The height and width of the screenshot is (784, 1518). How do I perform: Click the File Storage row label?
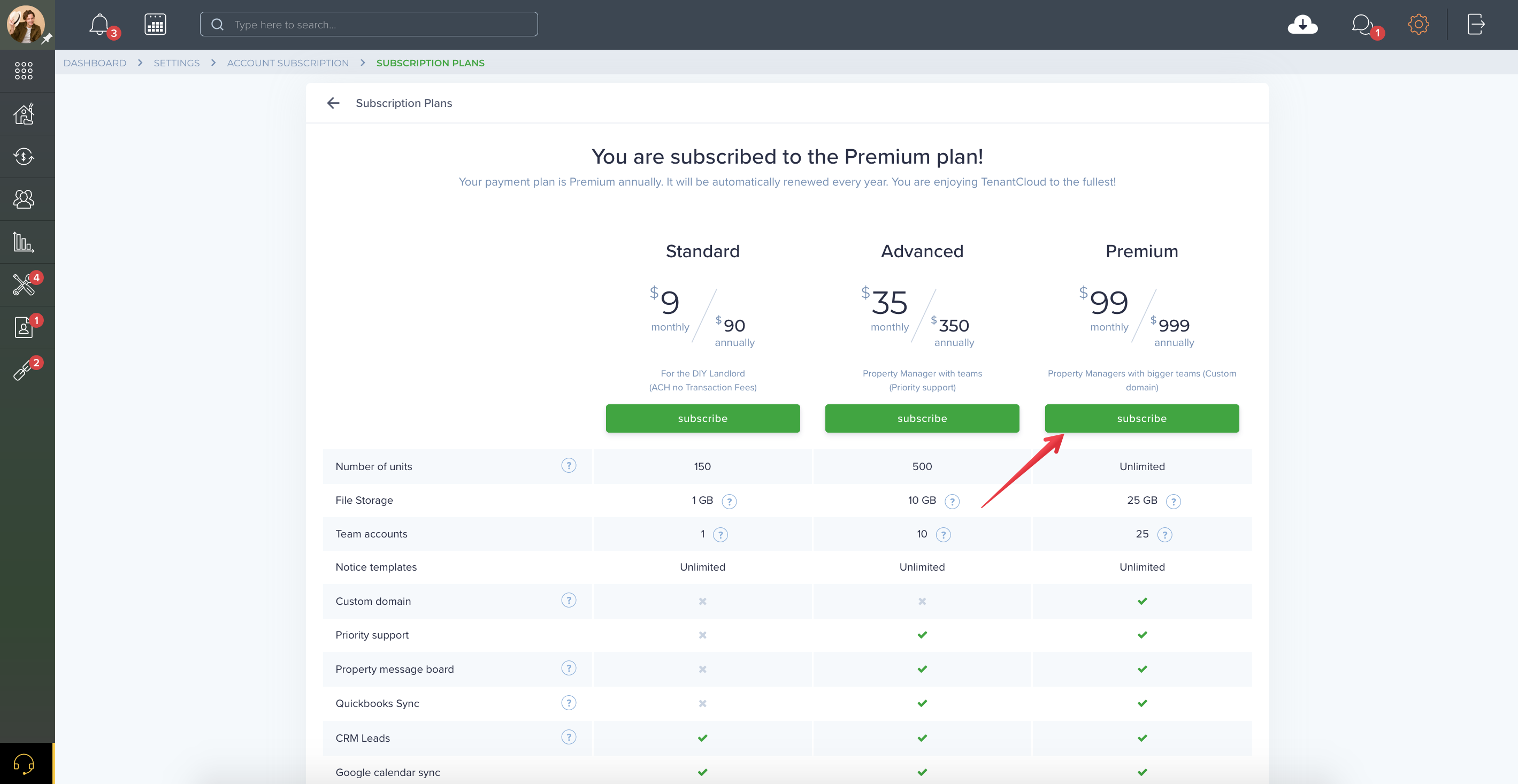(364, 500)
